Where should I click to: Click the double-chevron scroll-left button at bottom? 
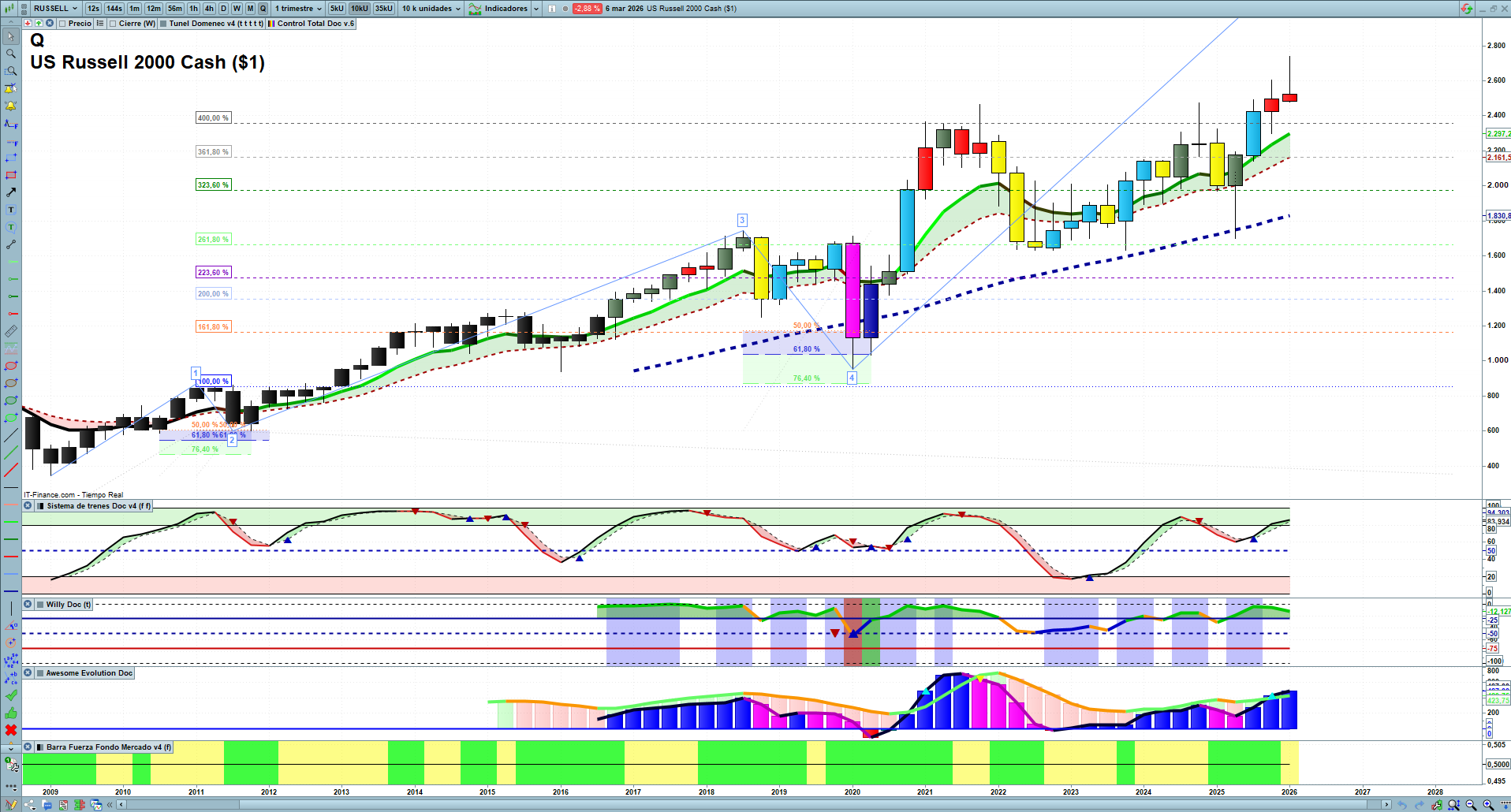click(111, 805)
